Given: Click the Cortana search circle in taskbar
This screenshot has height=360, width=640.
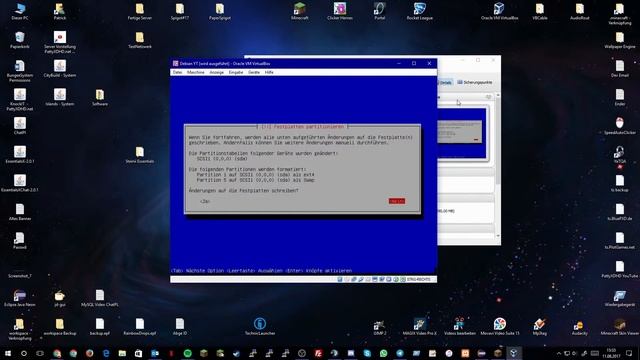Looking at the screenshot, I should [x=24, y=353].
